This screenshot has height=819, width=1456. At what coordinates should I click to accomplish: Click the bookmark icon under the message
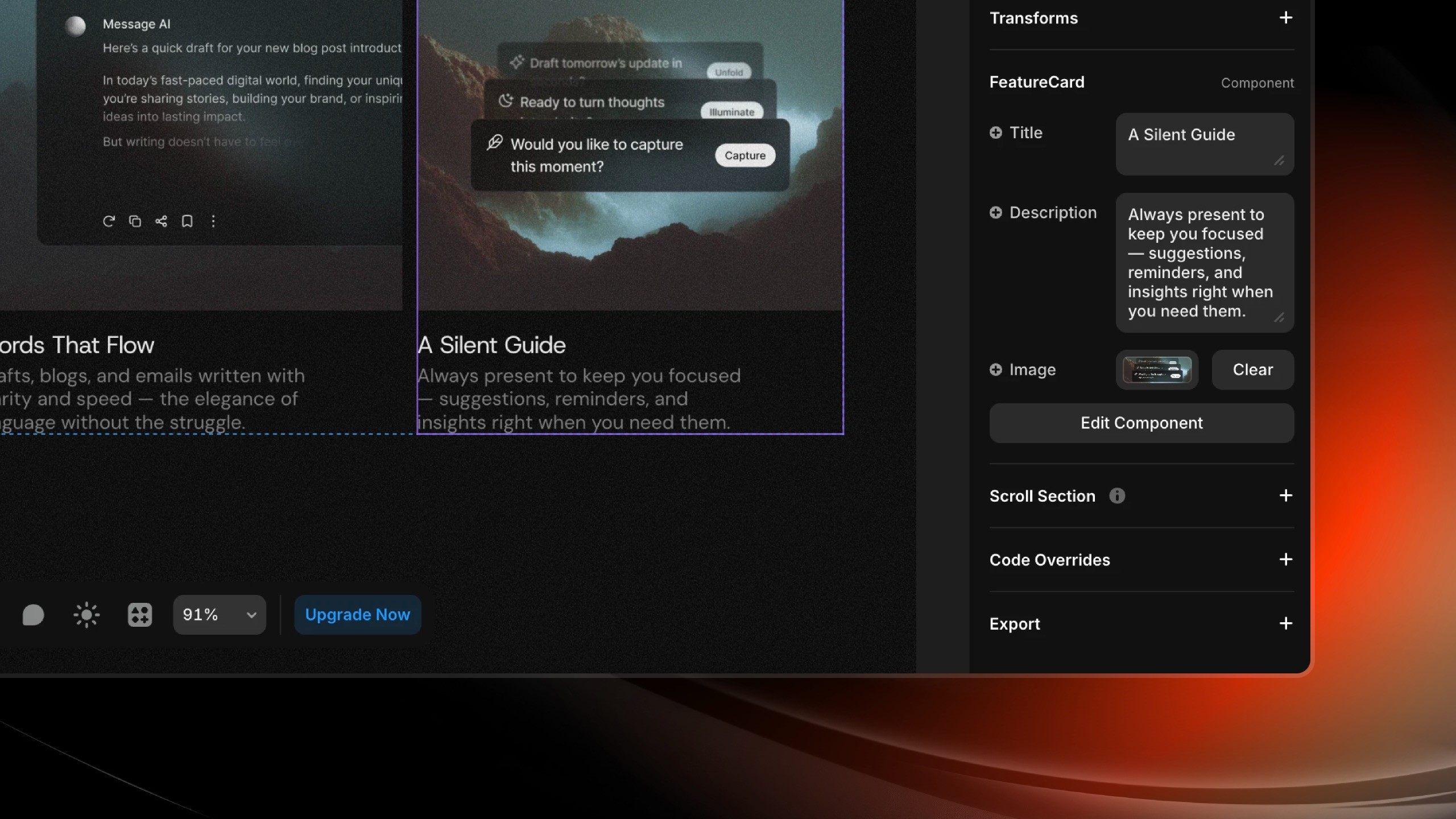(x=187, y=221)
